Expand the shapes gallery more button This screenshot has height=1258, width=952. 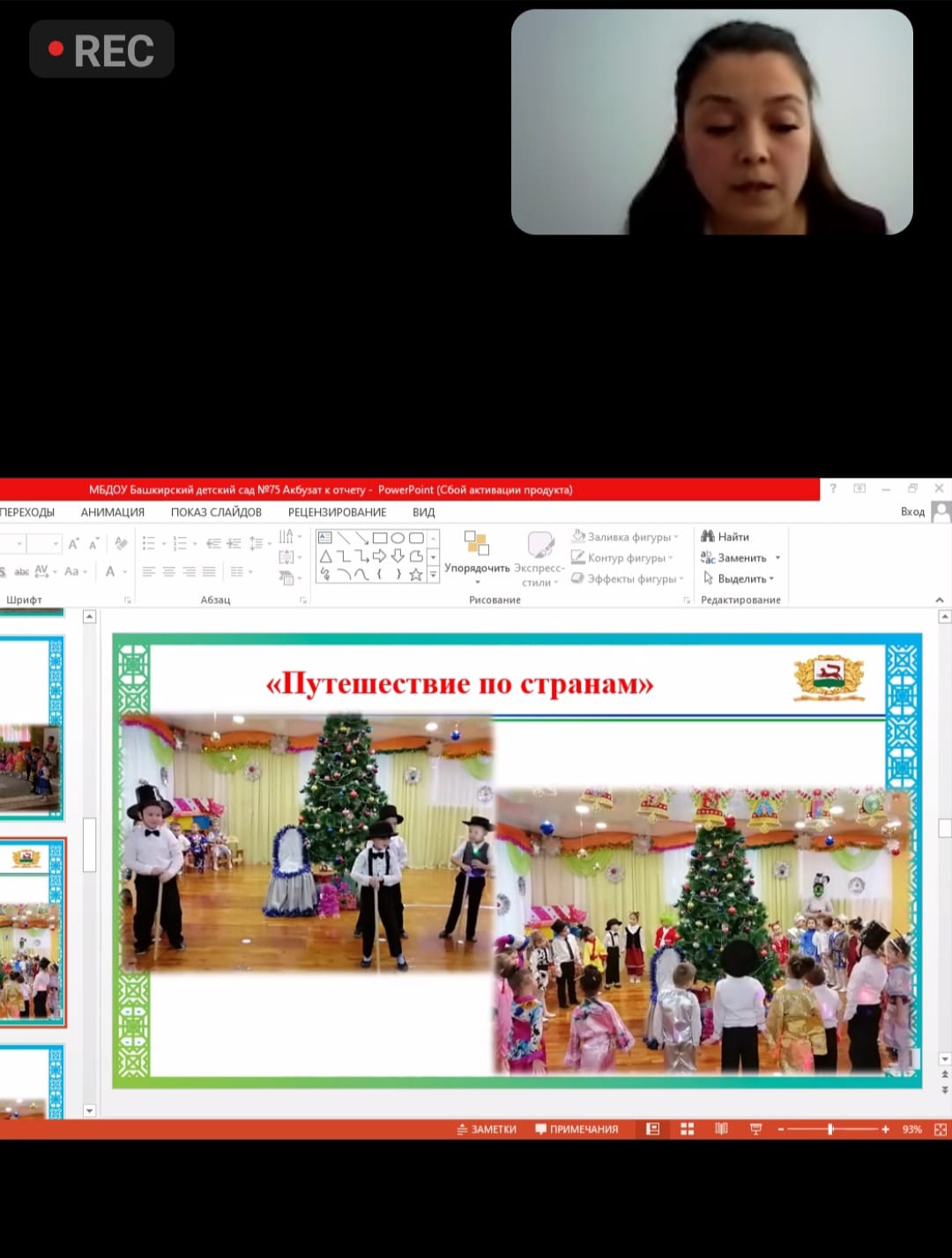pos(433,575)
